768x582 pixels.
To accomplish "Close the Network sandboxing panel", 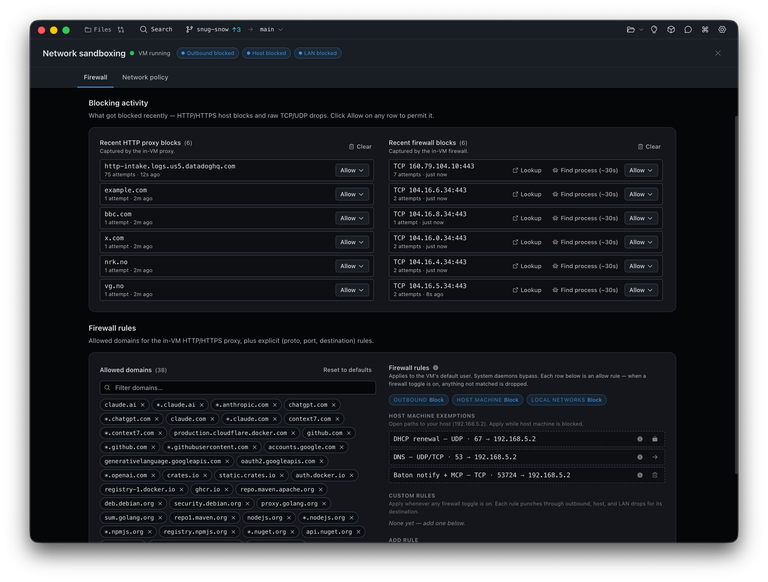I will coord(718,53).
